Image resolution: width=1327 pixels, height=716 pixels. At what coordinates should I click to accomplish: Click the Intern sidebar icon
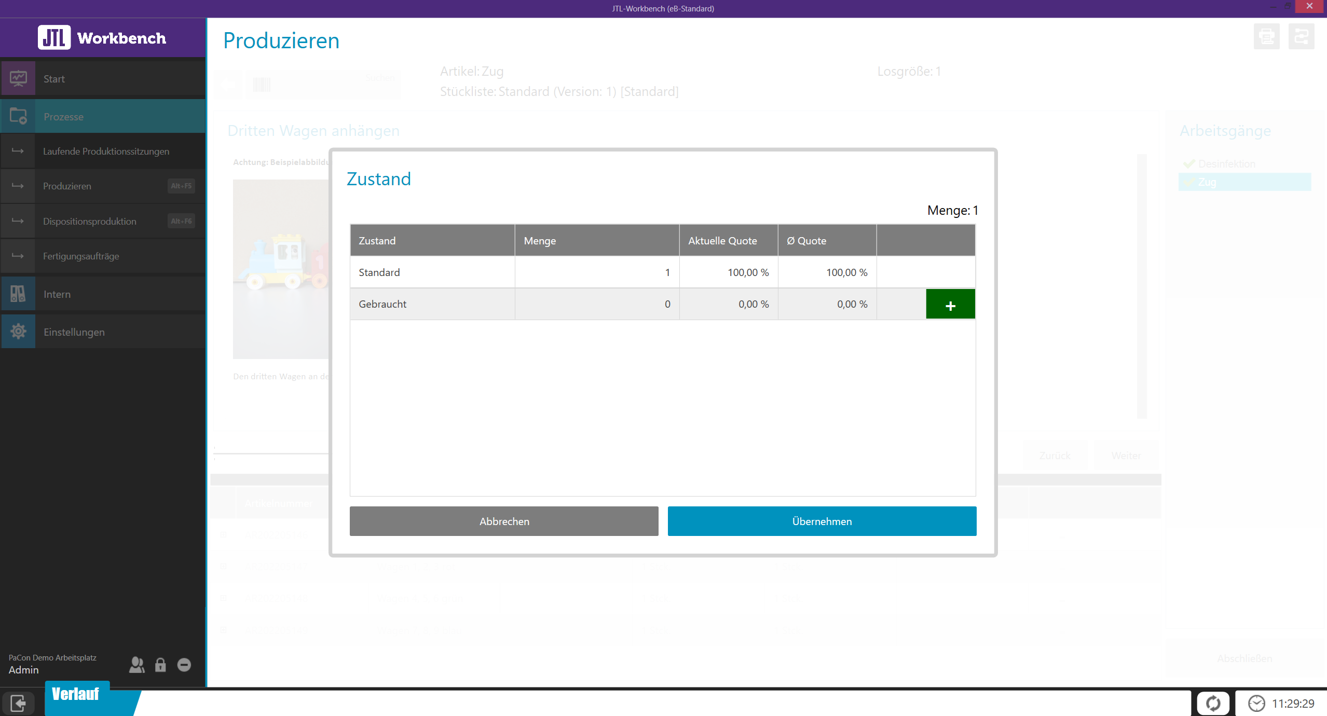pyautogui.click(x=20, y=293)
